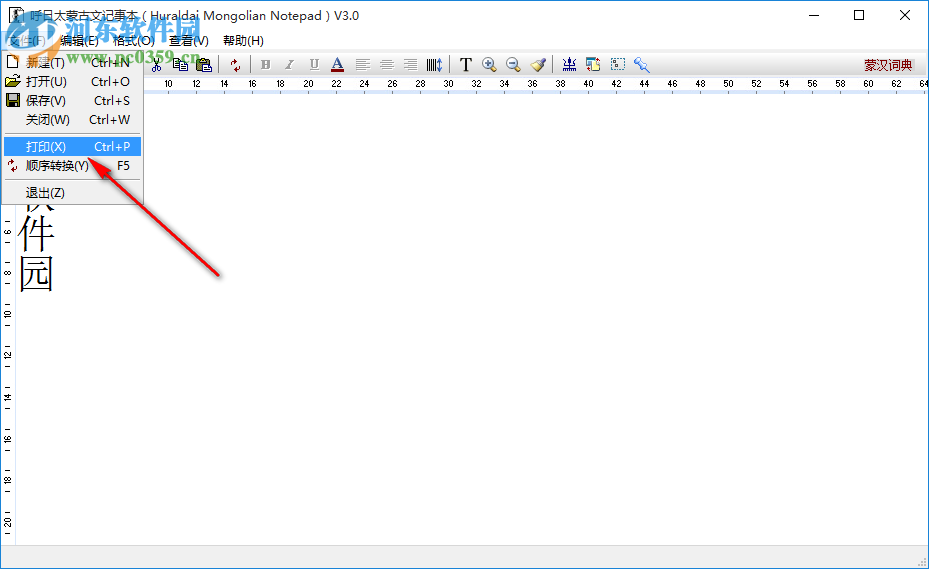Align text with first align icon
The width and height of the screenshot is (929, 569).
pyautogui.click(x=363, y=65)
